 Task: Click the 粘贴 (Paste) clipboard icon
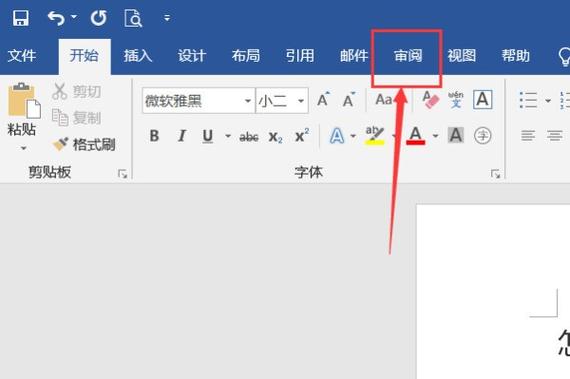24,101
